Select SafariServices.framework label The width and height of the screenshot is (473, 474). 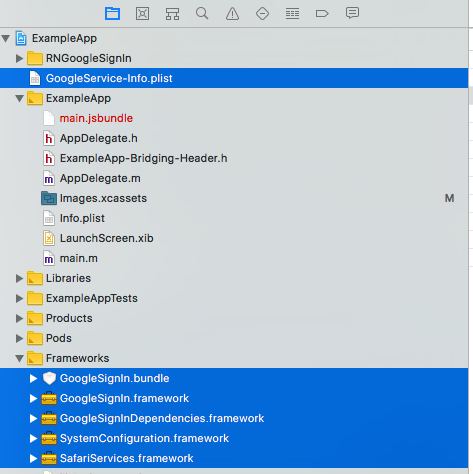coord(126,458)
